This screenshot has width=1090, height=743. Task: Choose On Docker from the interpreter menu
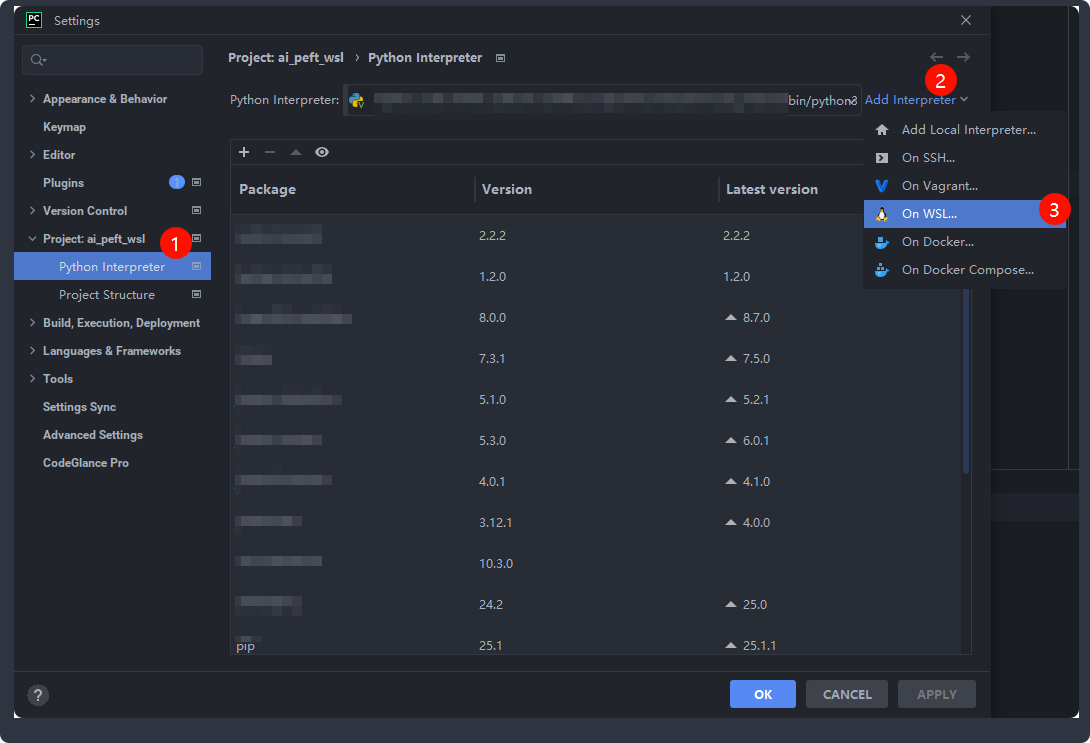[965, 242]
